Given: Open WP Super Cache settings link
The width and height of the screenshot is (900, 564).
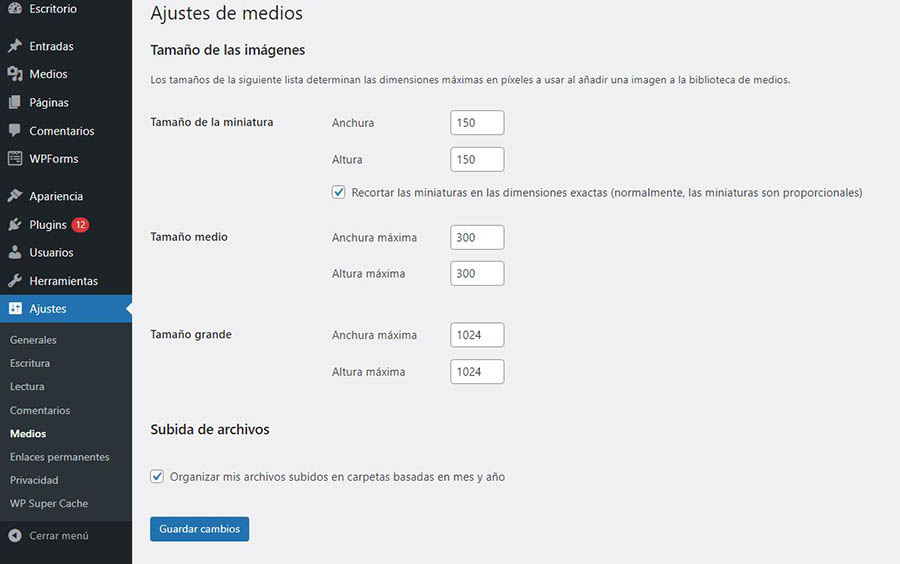Looking at the screenshot, I should [x=49, y=503].
